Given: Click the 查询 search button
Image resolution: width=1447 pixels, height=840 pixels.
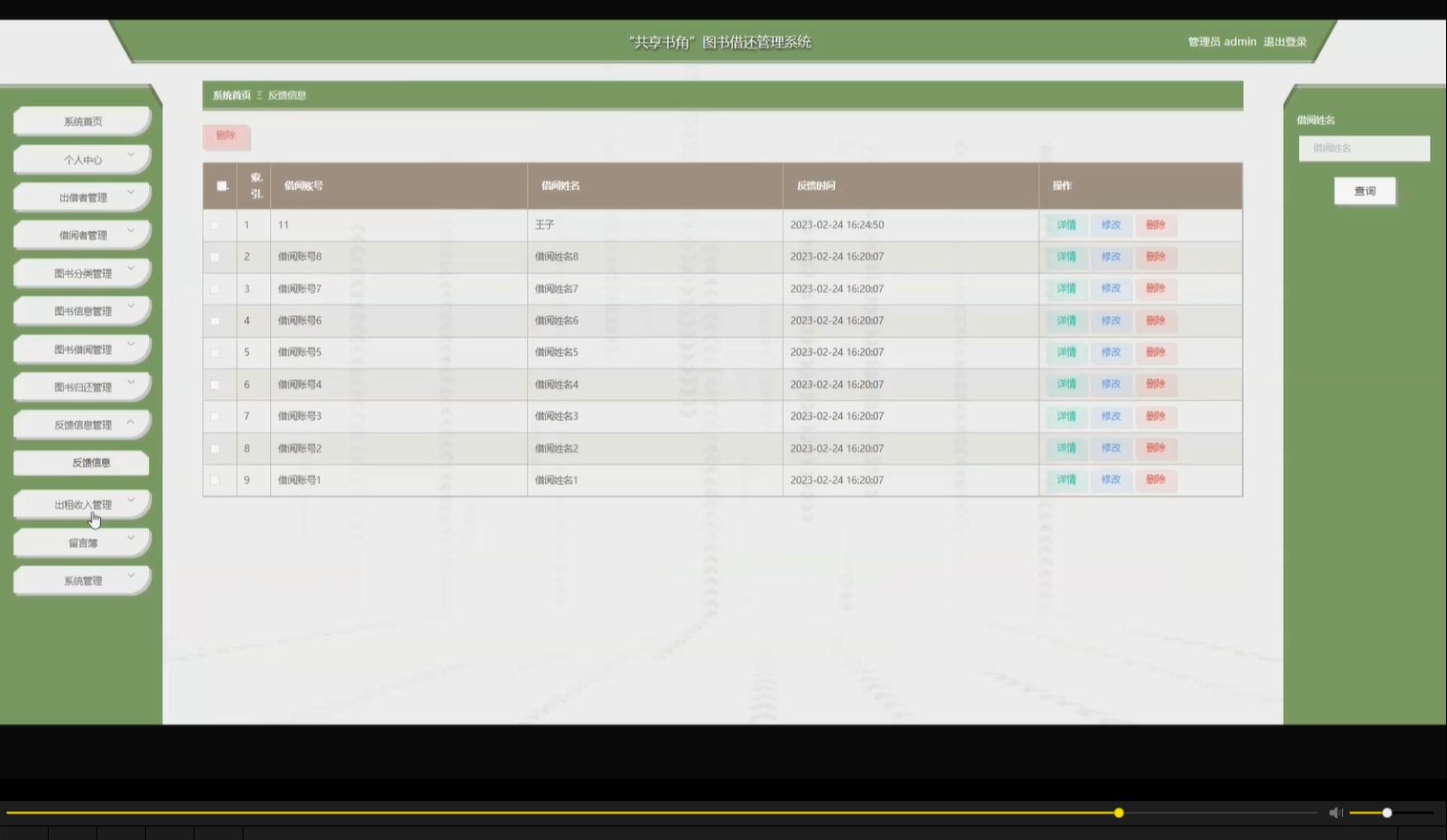Looking at the screenshot, I should (x=1365, y=191).
